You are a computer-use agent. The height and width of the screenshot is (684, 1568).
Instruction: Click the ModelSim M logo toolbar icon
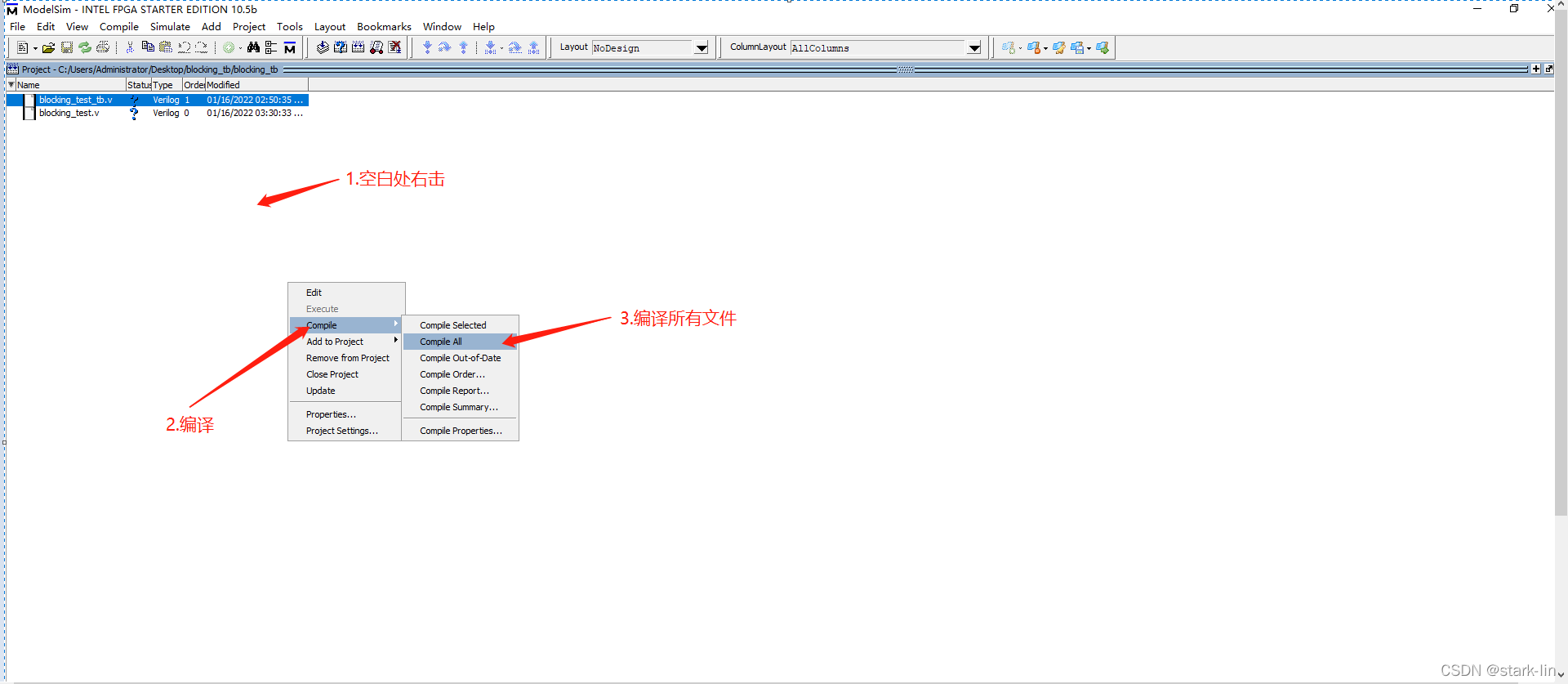pos(289,47)
